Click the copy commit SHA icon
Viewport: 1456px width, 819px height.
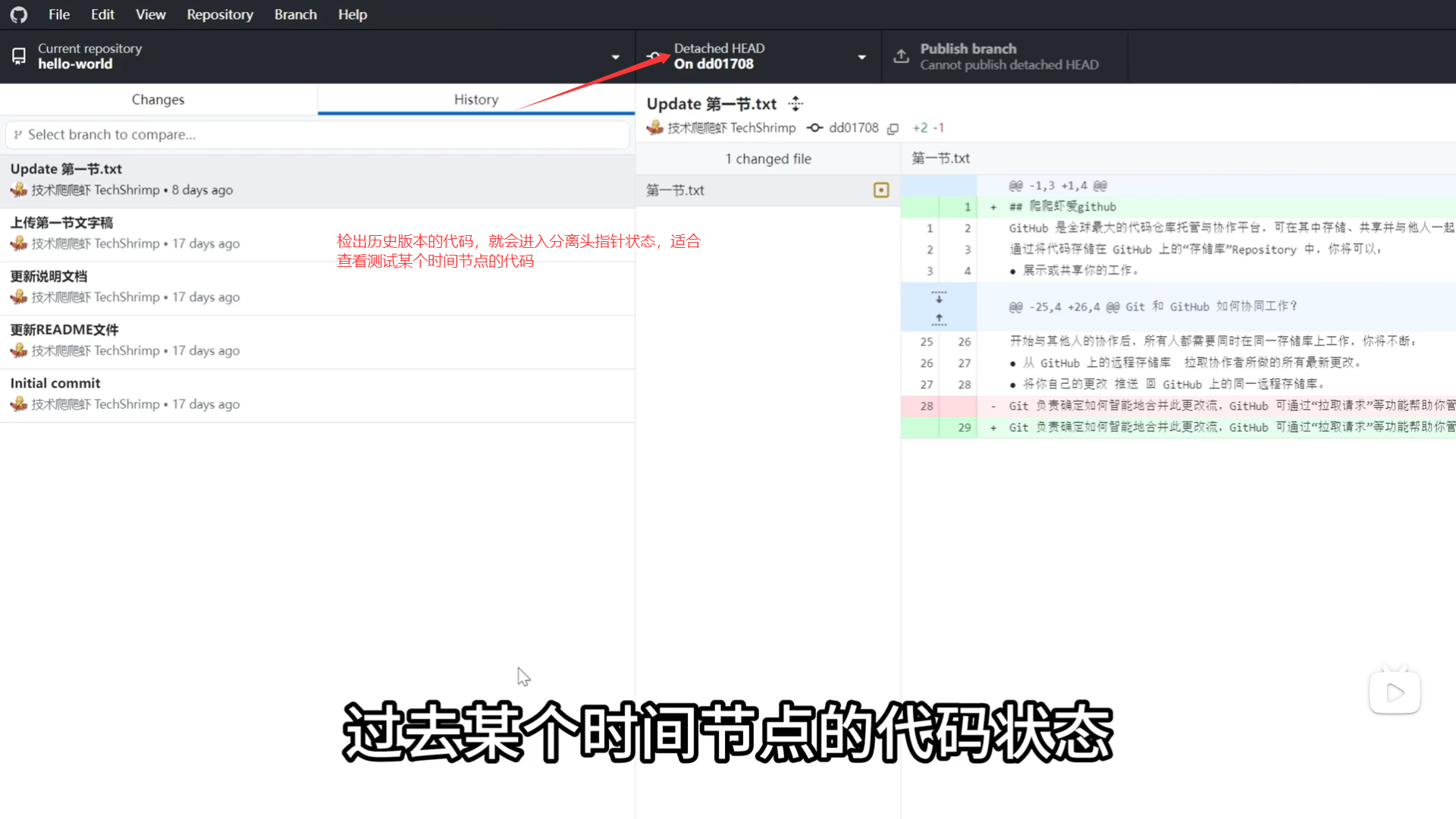pyautogui.click(x=893, y=129)
